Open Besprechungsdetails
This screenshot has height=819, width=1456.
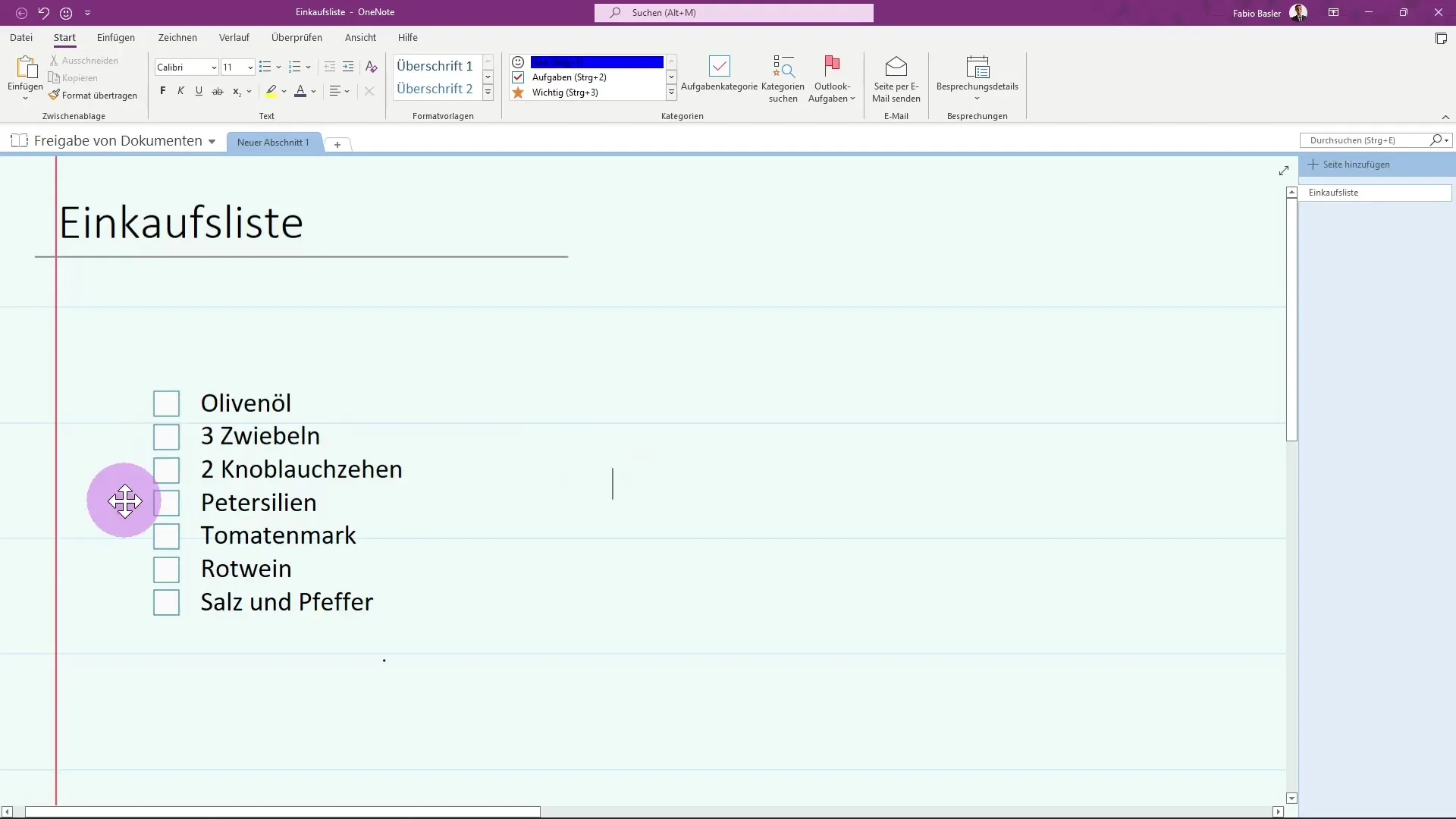977,79
